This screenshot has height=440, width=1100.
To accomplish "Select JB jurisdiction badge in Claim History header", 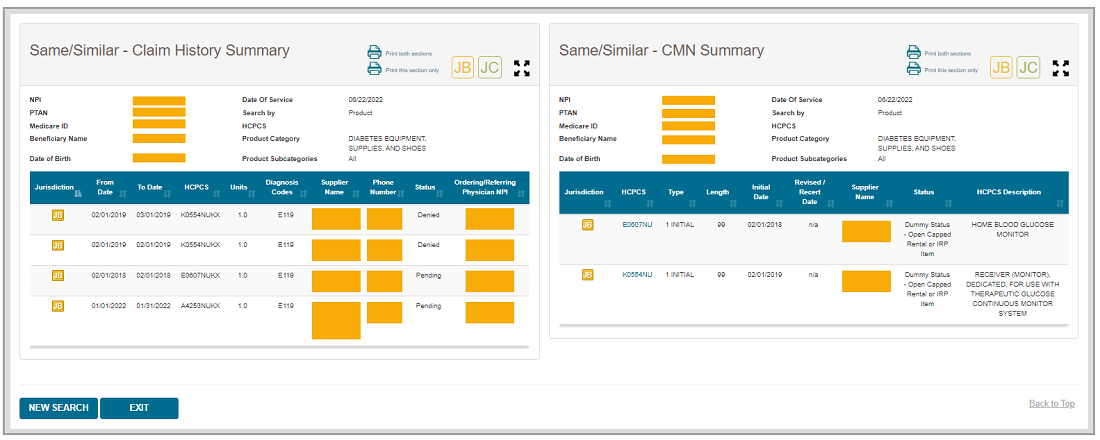I will click(x=463, y=67).
